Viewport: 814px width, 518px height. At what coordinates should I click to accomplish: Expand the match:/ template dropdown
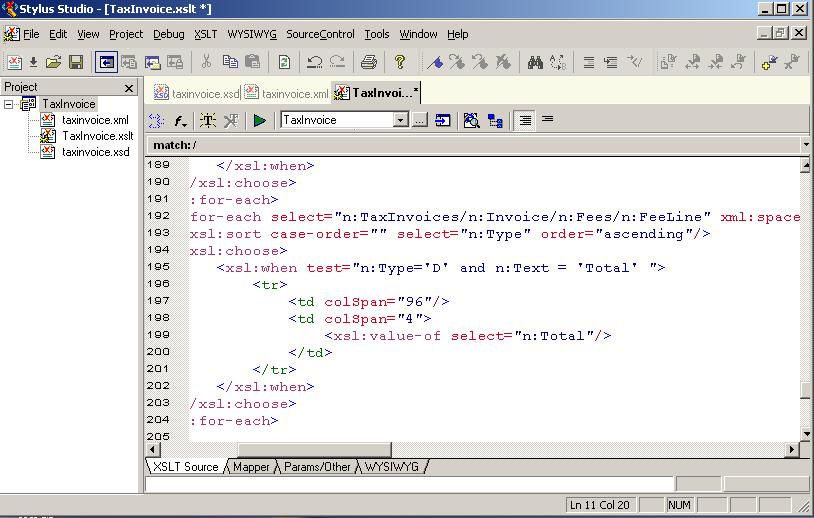tap(806, 145)
